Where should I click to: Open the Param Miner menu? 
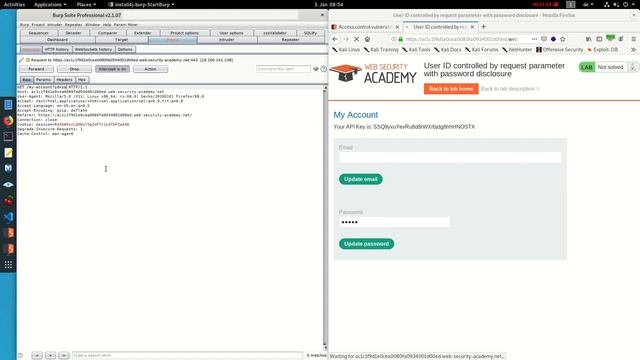click(126, 25)
